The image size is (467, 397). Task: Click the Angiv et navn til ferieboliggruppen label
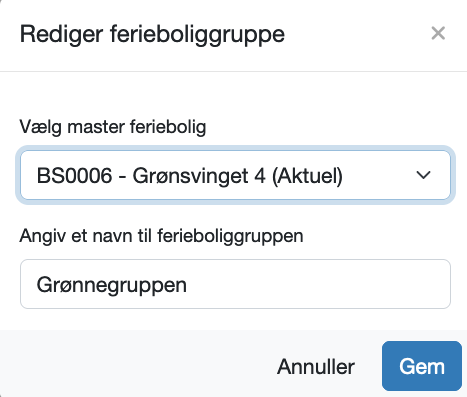[x=161, y=236]
